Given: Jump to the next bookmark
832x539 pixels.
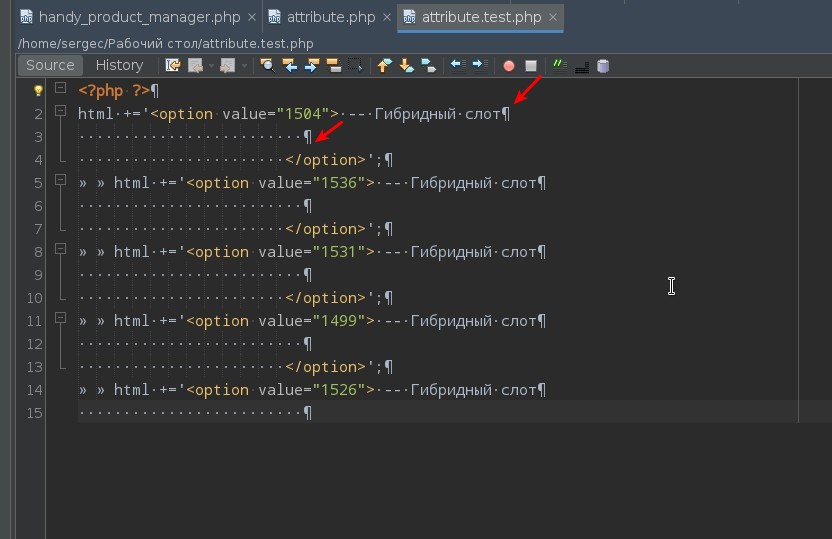Looking at the screenshot, I should click(x=406, y=66).
